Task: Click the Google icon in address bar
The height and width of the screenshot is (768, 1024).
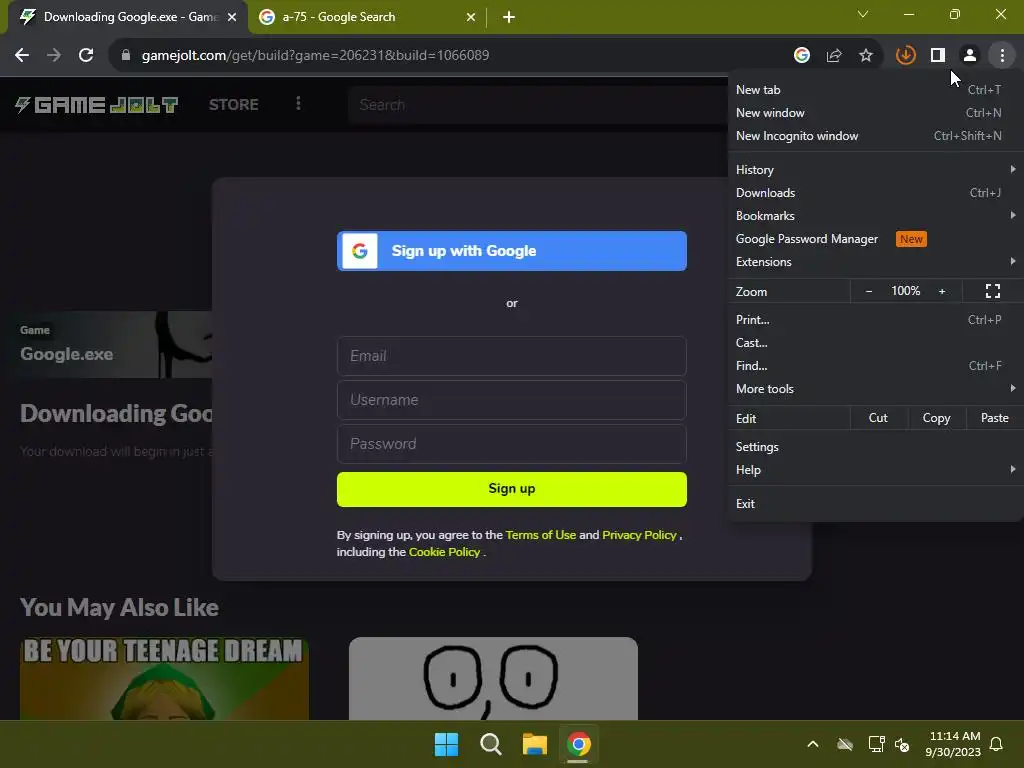Action: 802,55
